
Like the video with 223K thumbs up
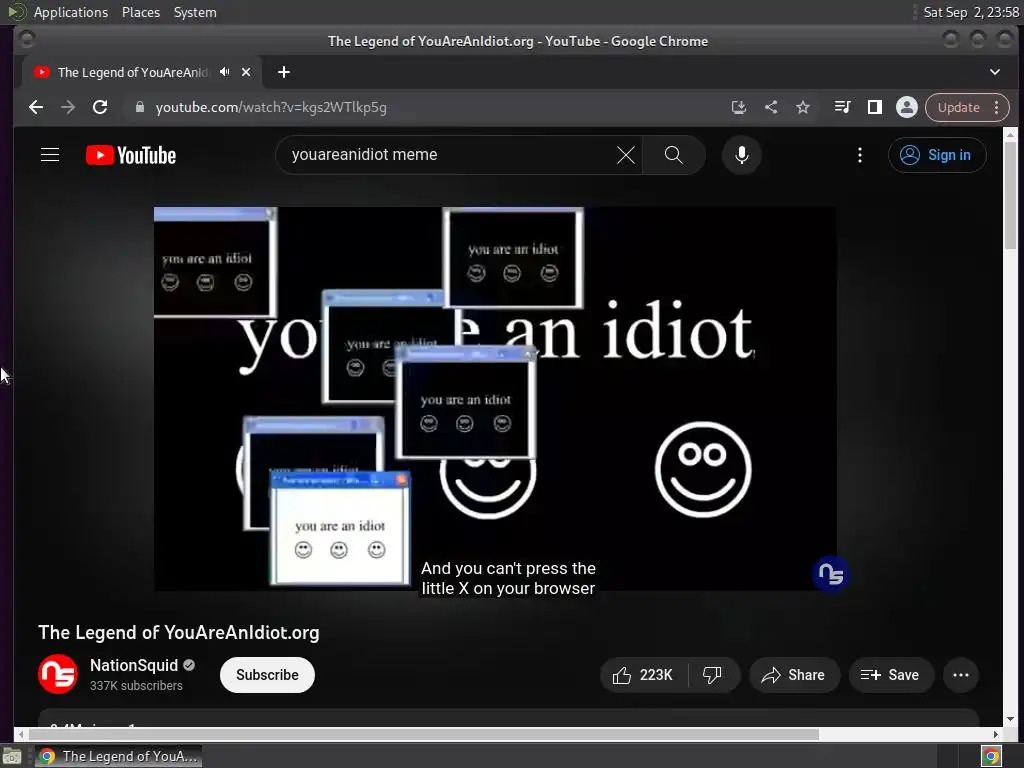643,675
